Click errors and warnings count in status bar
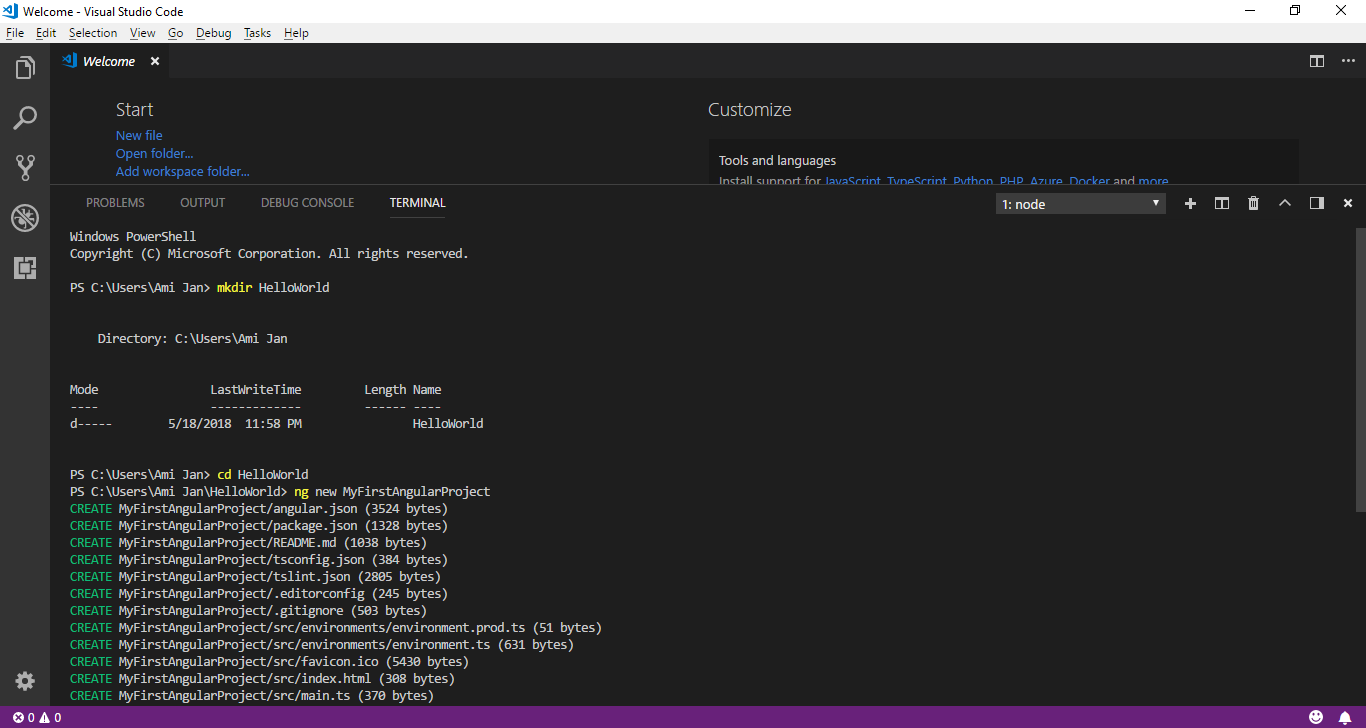 point(37,717)
